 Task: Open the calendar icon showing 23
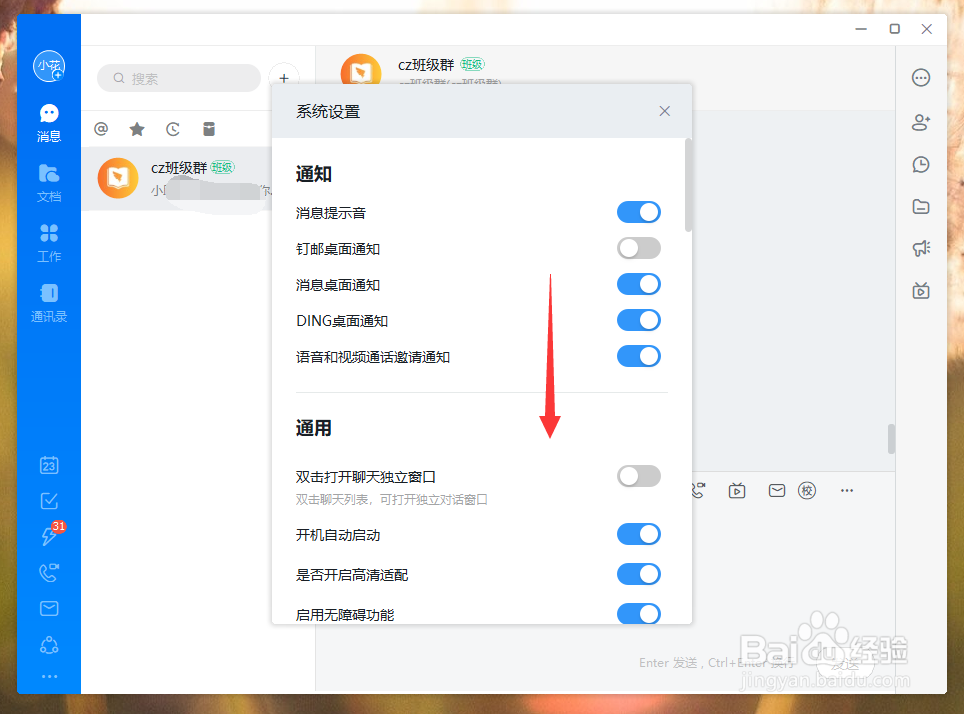(49, 465)
